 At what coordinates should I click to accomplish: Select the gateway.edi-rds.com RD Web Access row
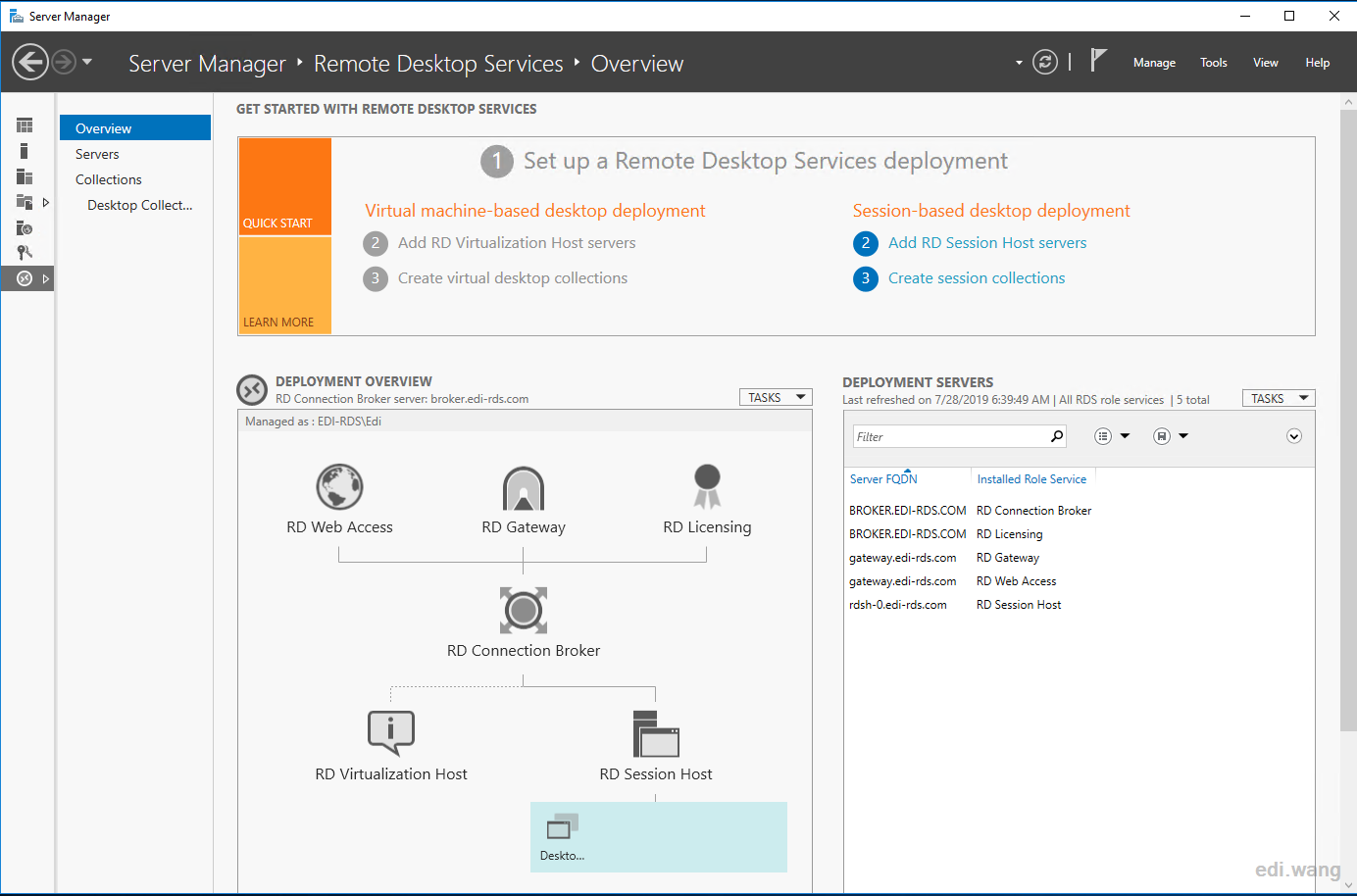1079,581
